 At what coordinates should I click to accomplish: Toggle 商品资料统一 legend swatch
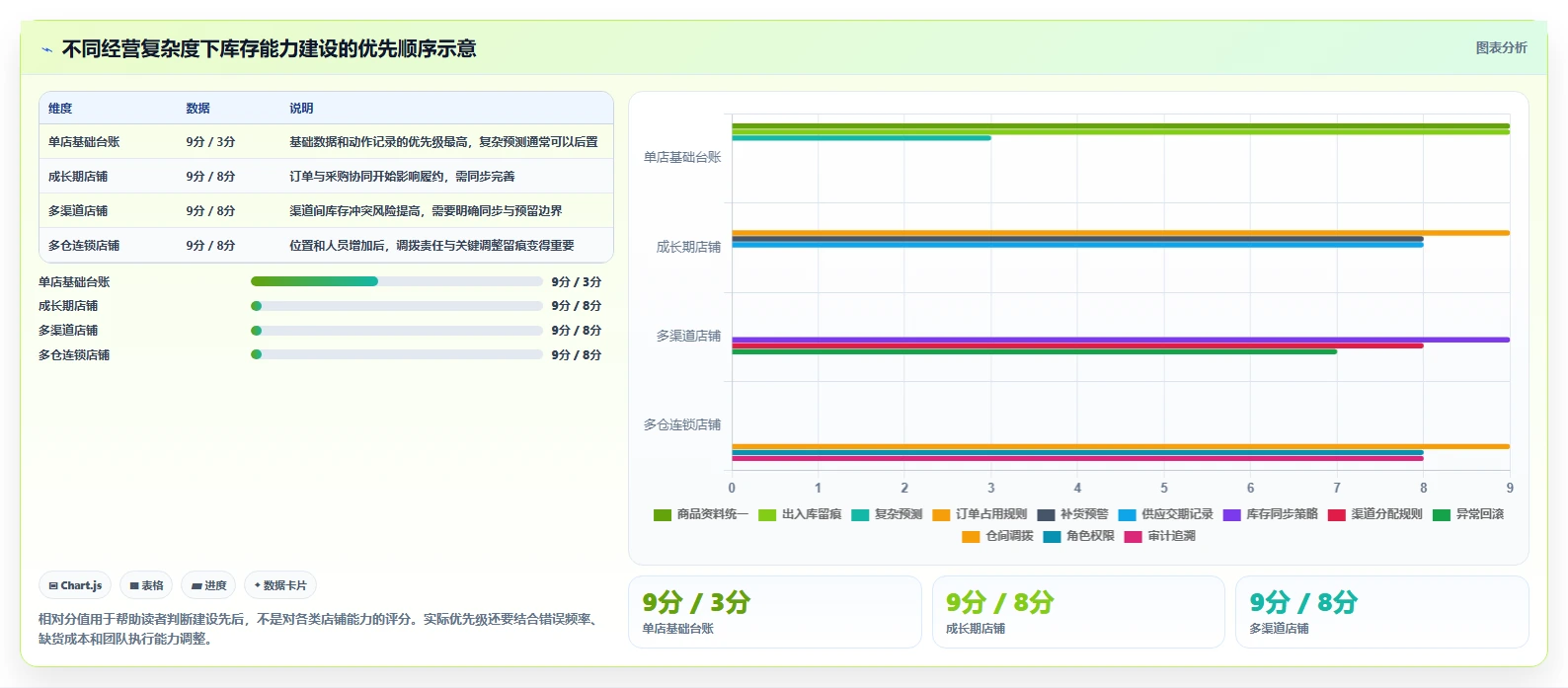tap(663, 514)
